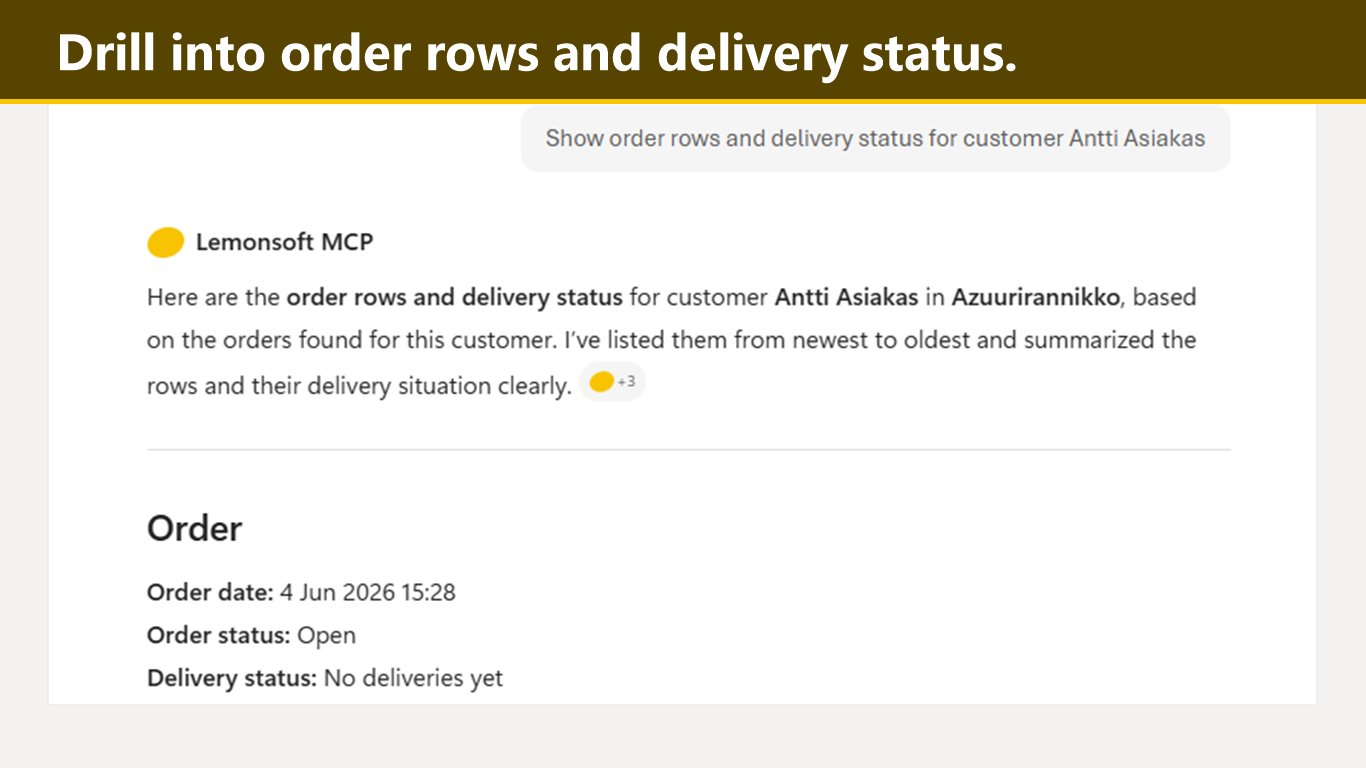
Task: Click the bold Azuurirannikko text
Action: tap(1035, 297)
